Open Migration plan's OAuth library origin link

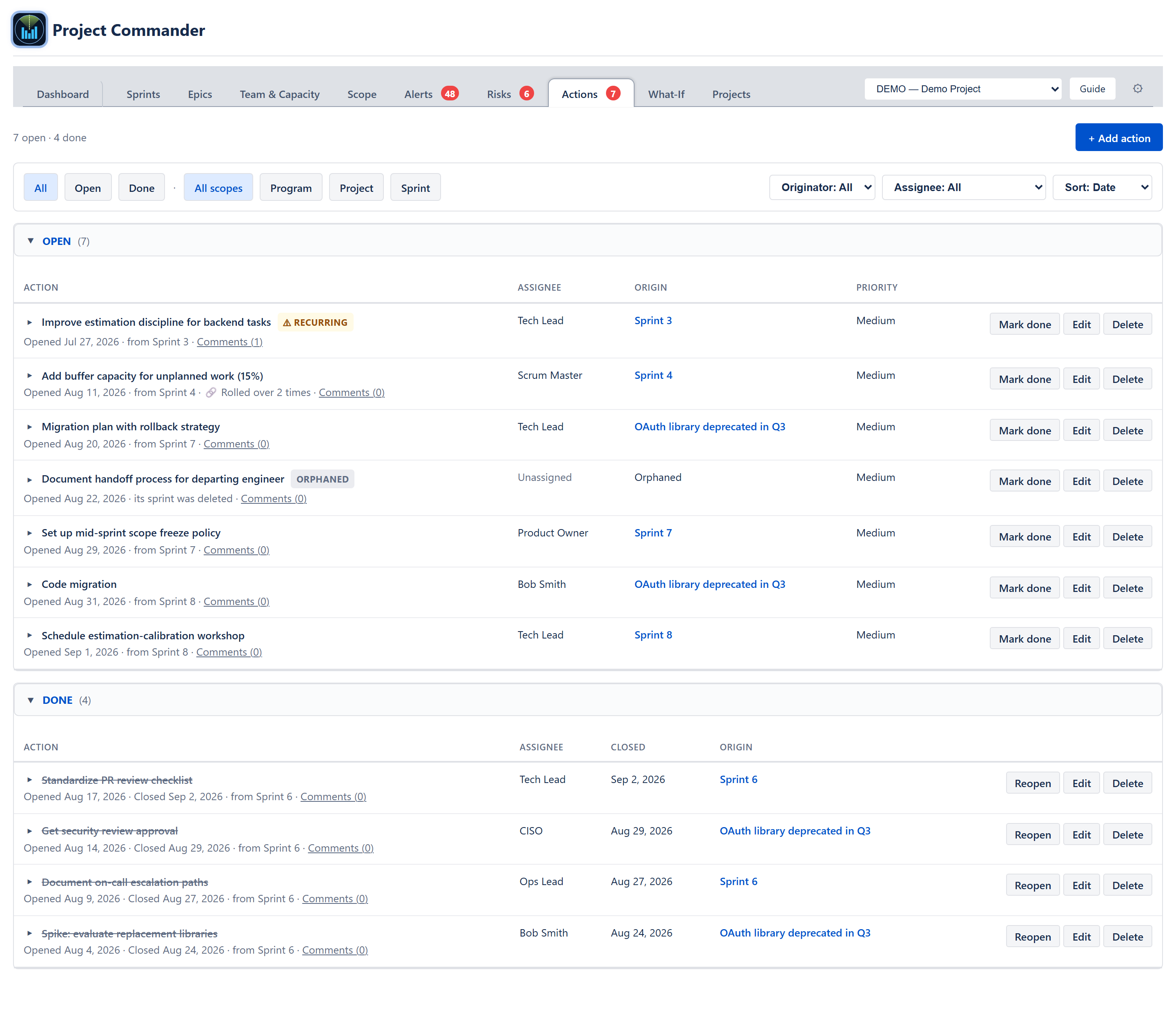point(709,427)
